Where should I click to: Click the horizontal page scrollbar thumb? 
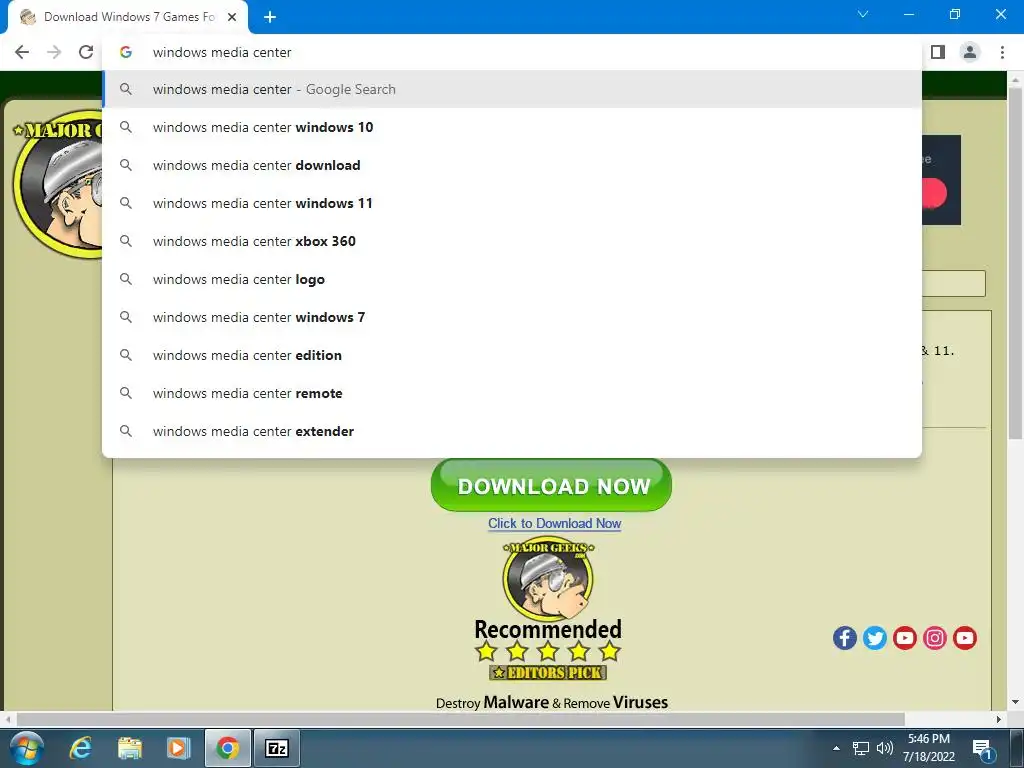pos(460,719)
